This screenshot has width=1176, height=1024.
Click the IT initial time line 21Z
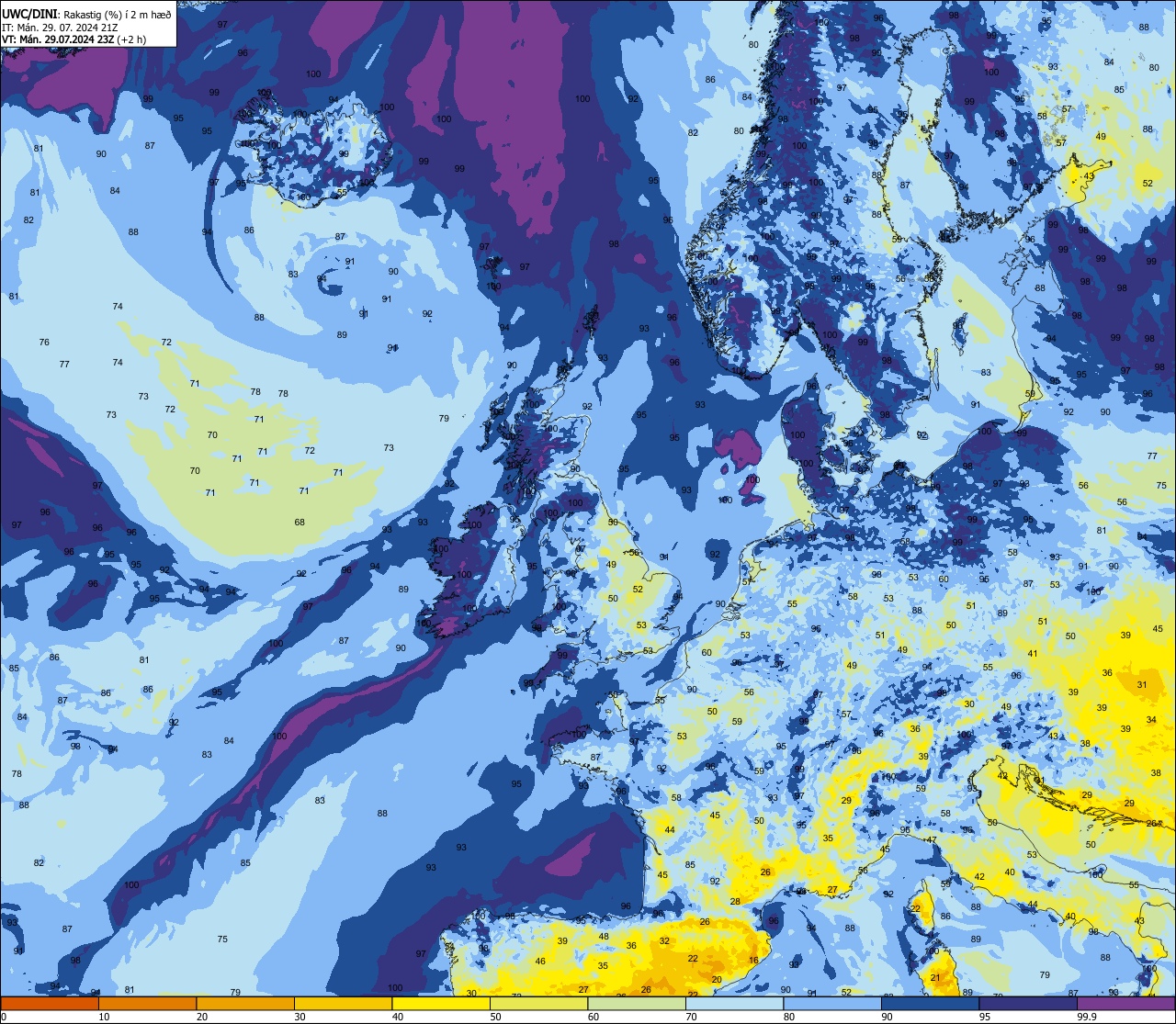click(x=60, y=28)
